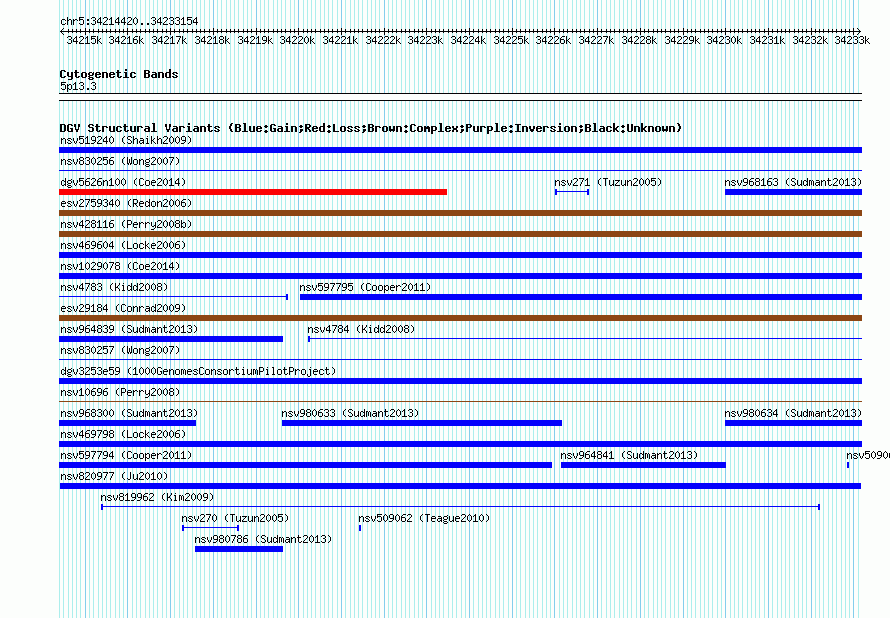
Task: Select the 5p13.3 band label
Action: pyautogui.click(x=78, y=86)
